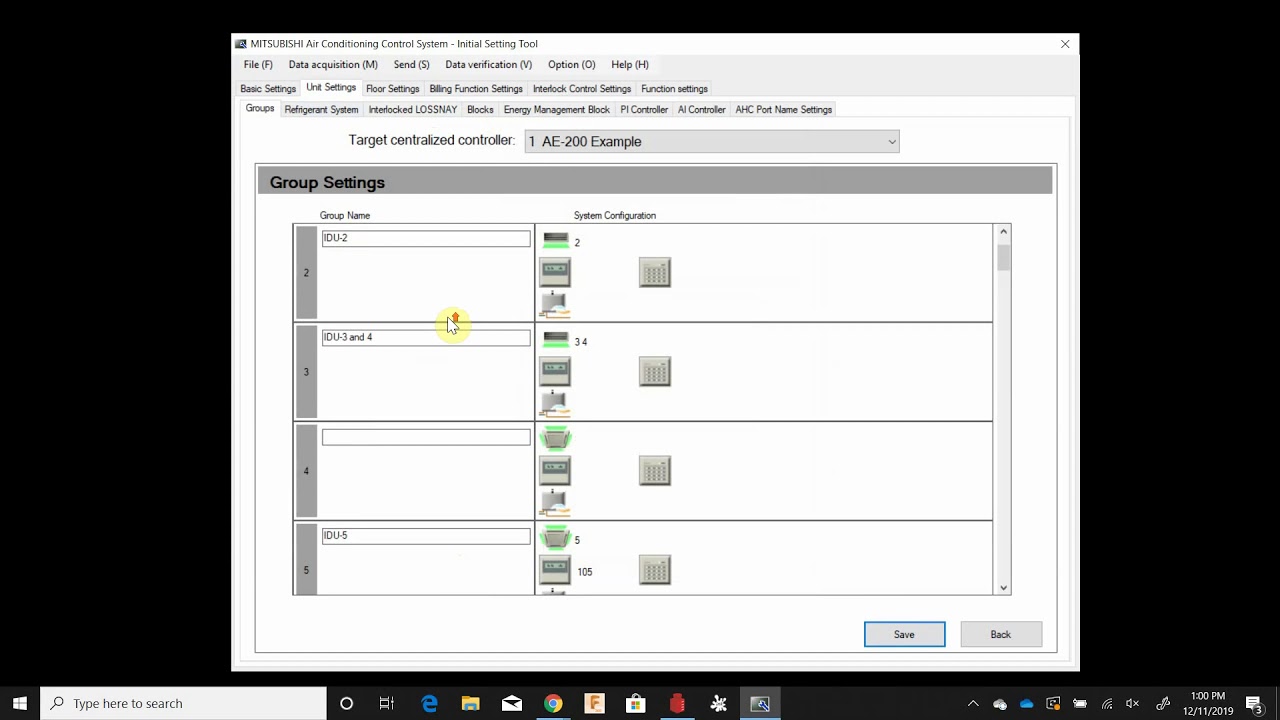This screenshot has width=1280, height=720.
Task: Open the Mail app from the taskbar
Action: (511, 703)
